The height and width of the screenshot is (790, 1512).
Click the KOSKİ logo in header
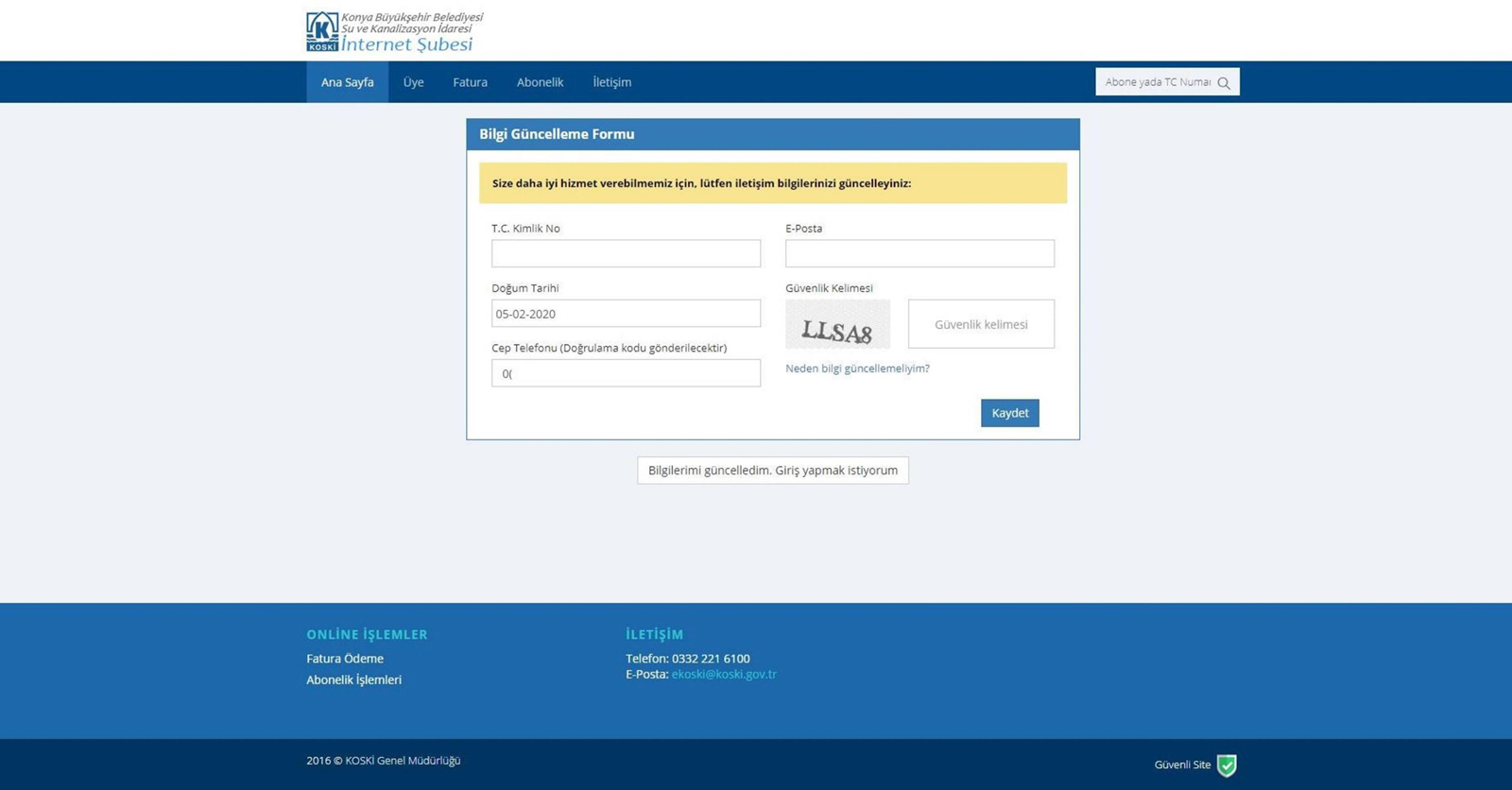point(322,31)
